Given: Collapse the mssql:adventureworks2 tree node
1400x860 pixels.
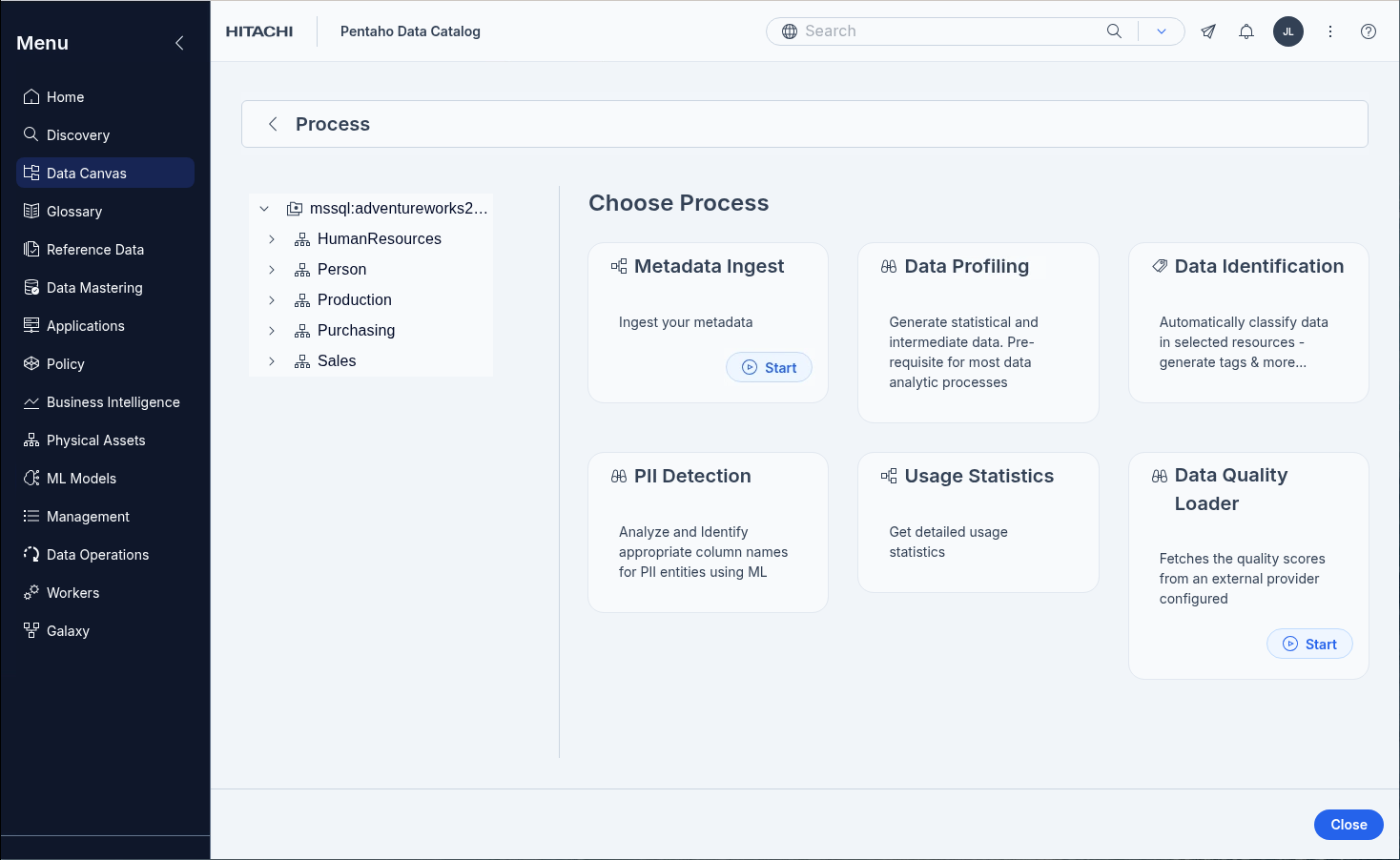Looking at the screenshot, I should (264, 209).
